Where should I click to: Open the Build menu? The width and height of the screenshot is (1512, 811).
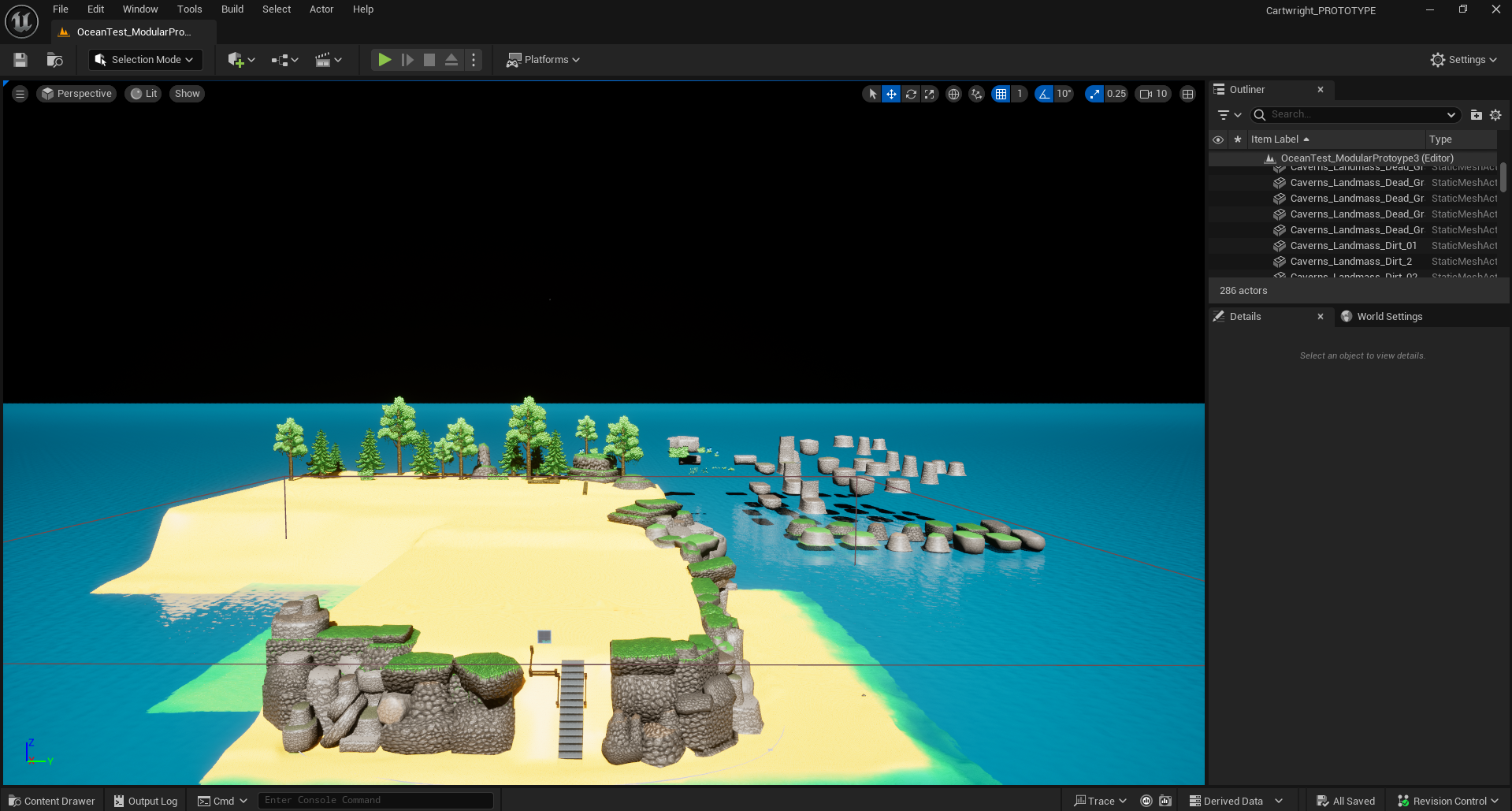coord(232,9)
